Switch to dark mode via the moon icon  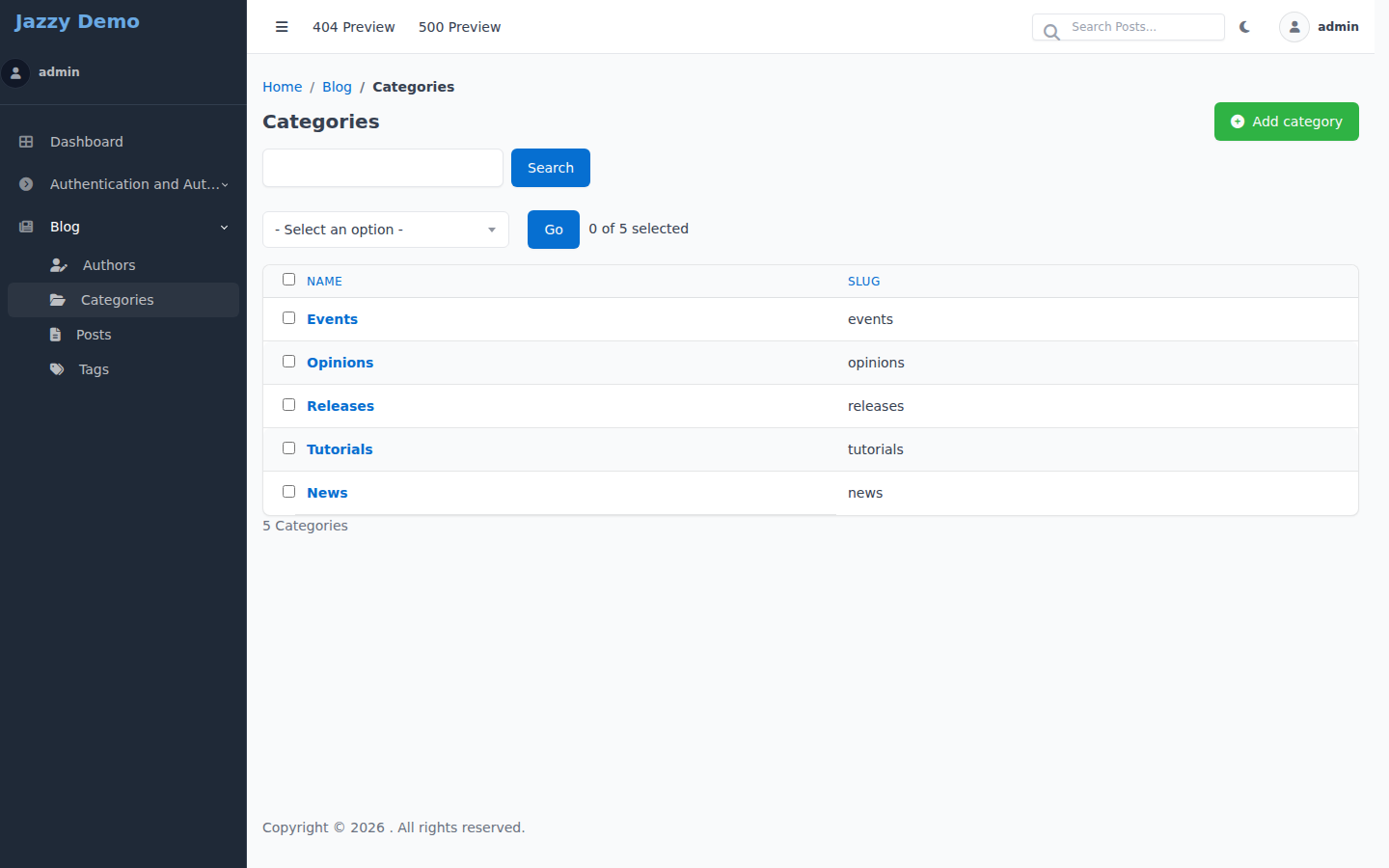(x=1244, y=27)
